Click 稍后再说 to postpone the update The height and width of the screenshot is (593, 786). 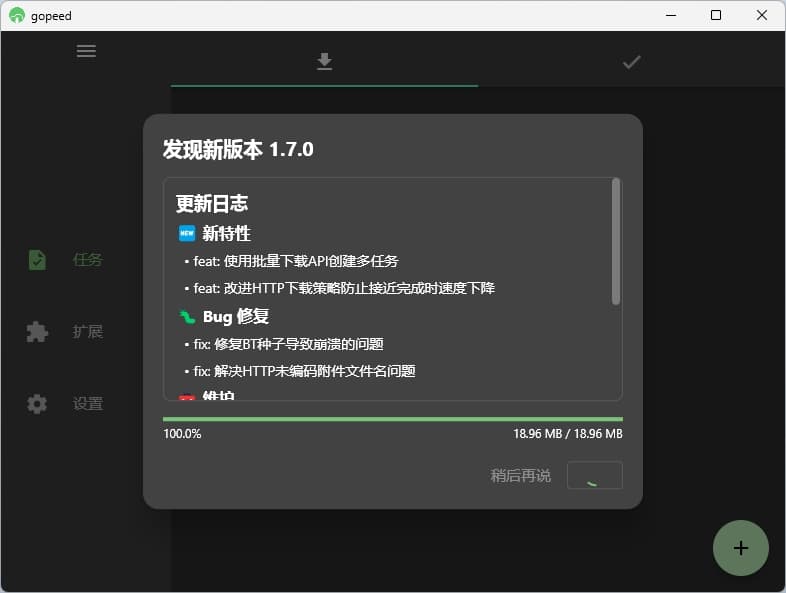520,475
